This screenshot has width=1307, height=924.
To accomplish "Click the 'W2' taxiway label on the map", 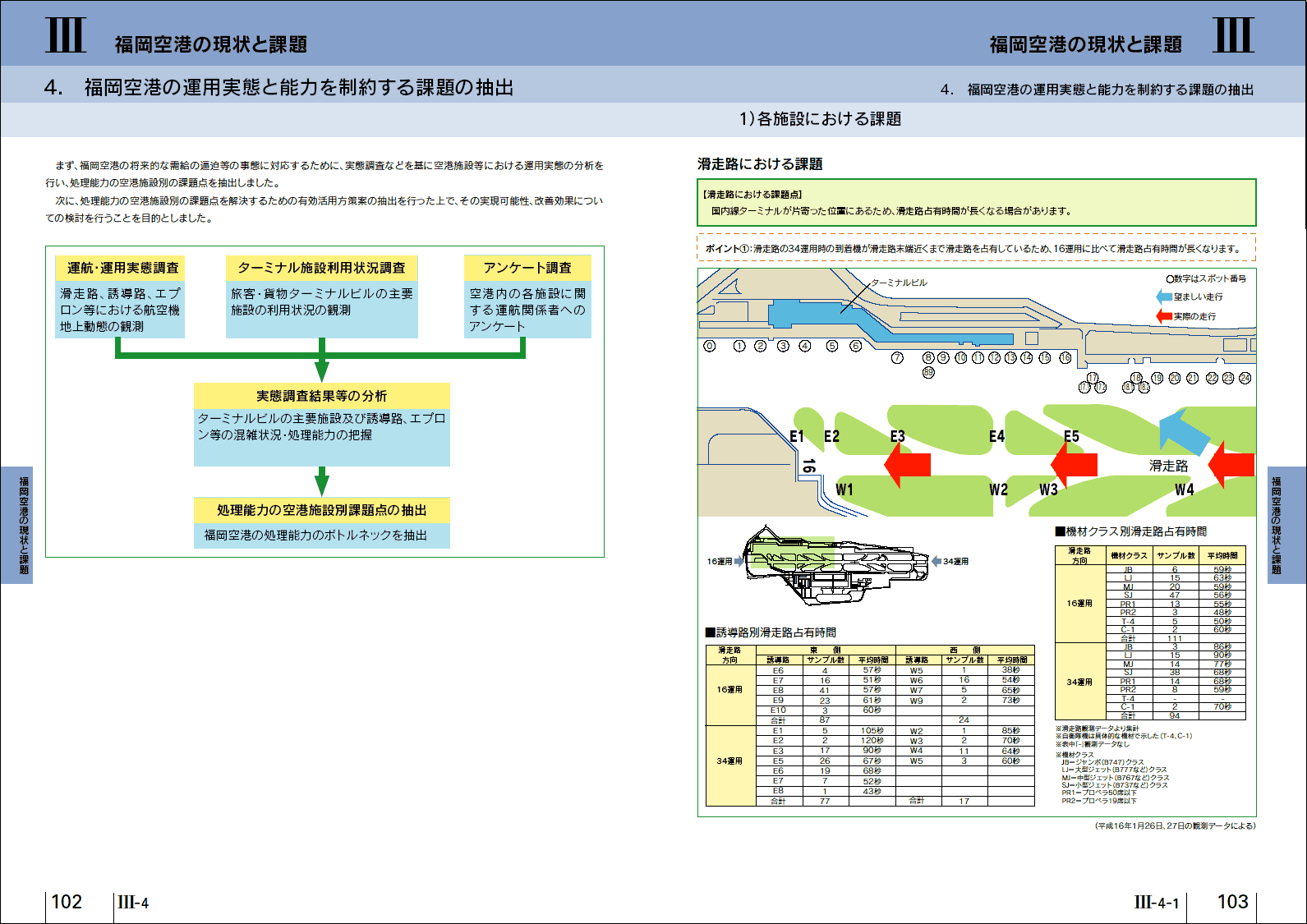I will (998, 490).
